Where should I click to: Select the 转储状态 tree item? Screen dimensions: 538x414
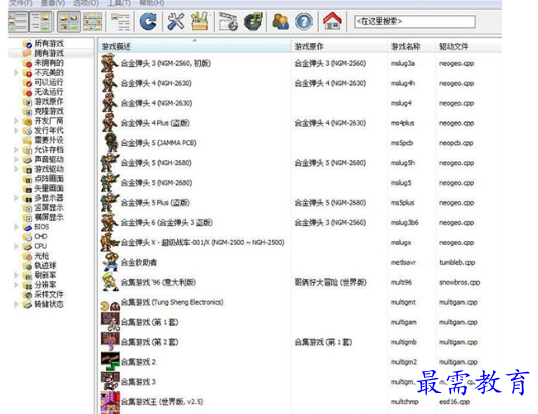[x=49, y=304]
